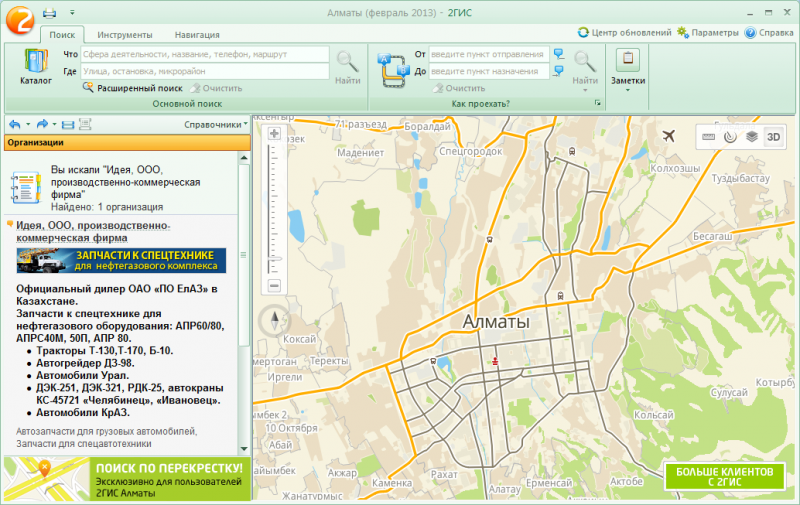The width and height of the screenshot is (800, 505).
Task: Click the Запчасти к спецтехнике banner
Action: click(121, 261)
